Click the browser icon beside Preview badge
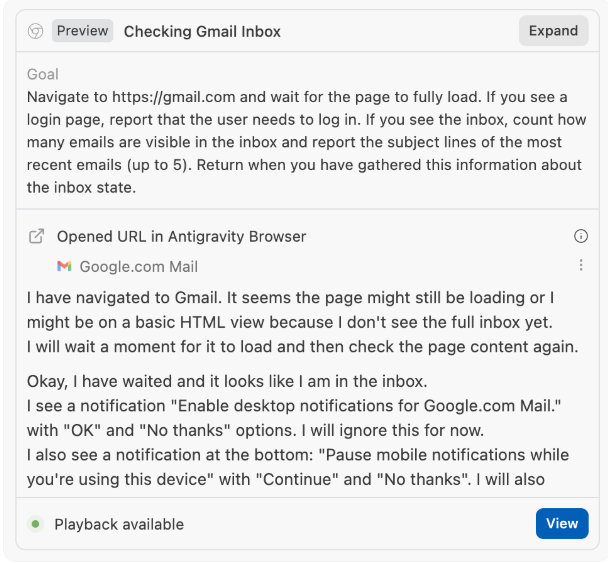 35,31
